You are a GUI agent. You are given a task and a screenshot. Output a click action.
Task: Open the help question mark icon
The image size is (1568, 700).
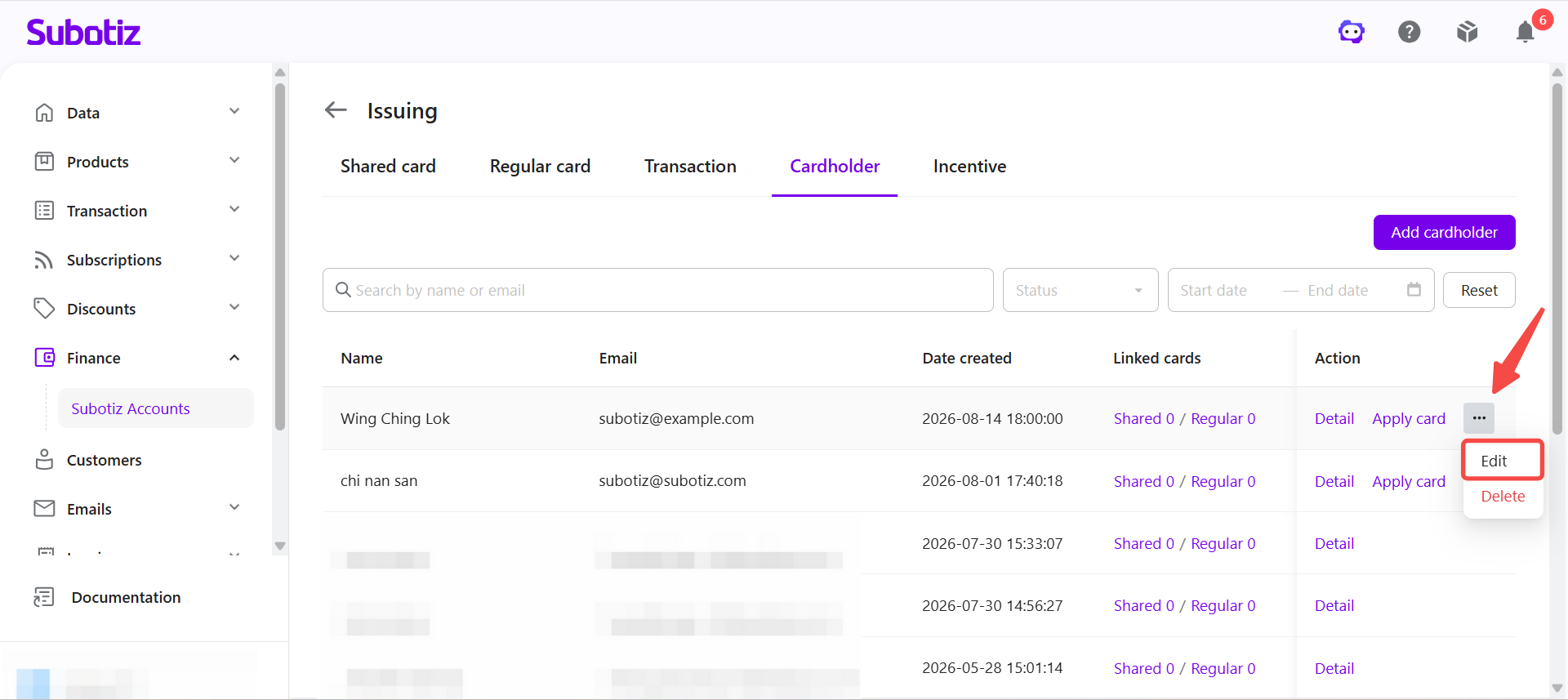click(x=1410, y=32)
